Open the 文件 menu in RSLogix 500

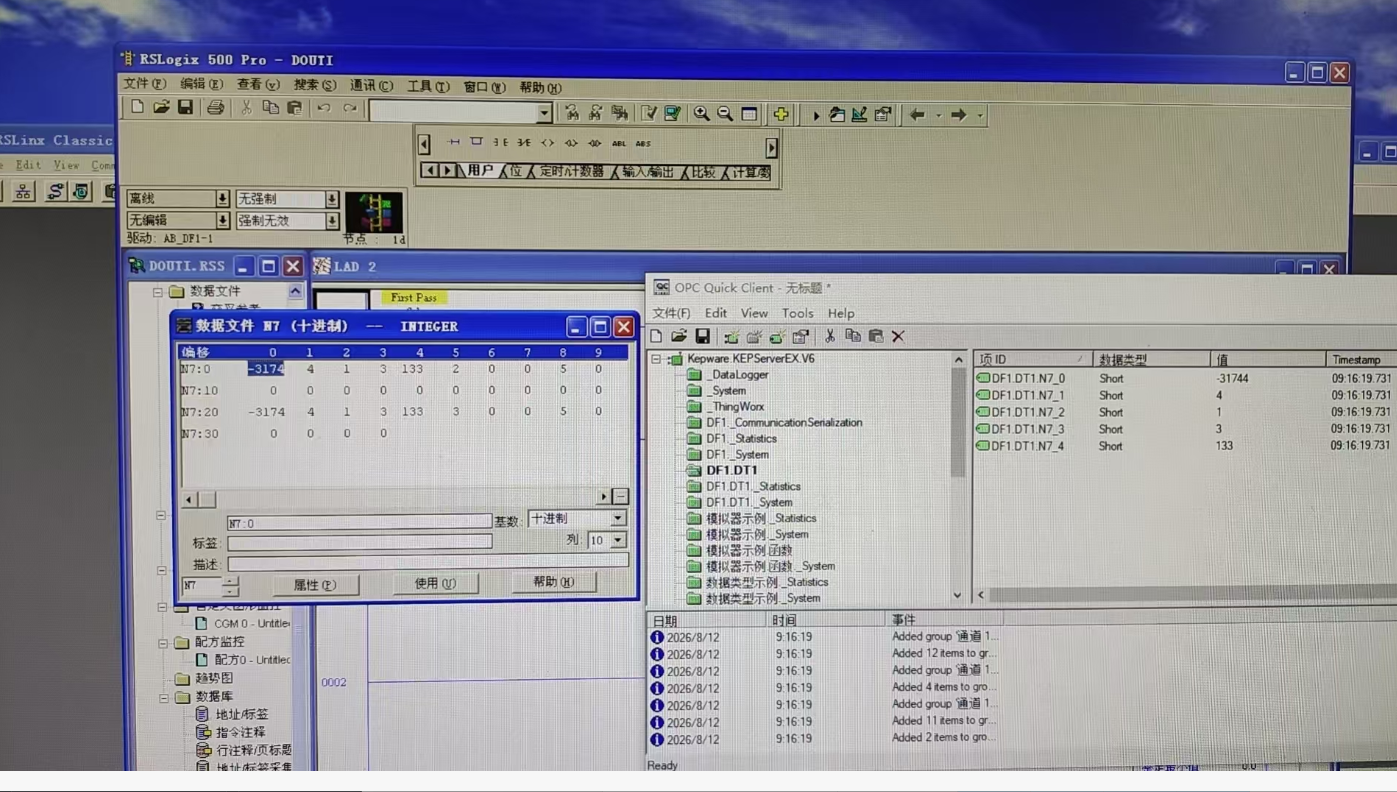(144, 84)
